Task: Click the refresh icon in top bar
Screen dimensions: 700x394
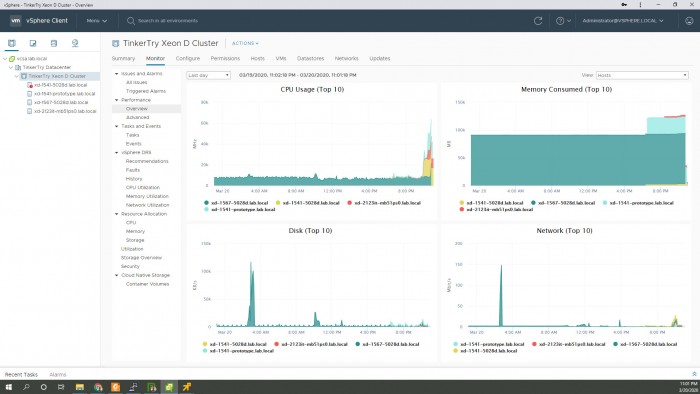Action: [538, 21]
